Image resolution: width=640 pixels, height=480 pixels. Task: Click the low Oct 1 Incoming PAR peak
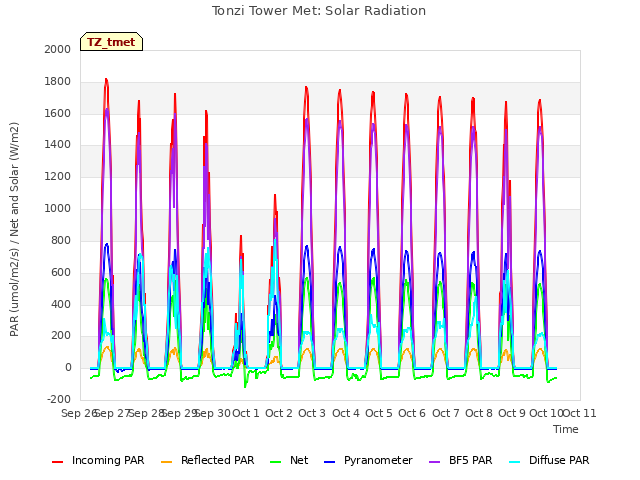pos(241,236)
